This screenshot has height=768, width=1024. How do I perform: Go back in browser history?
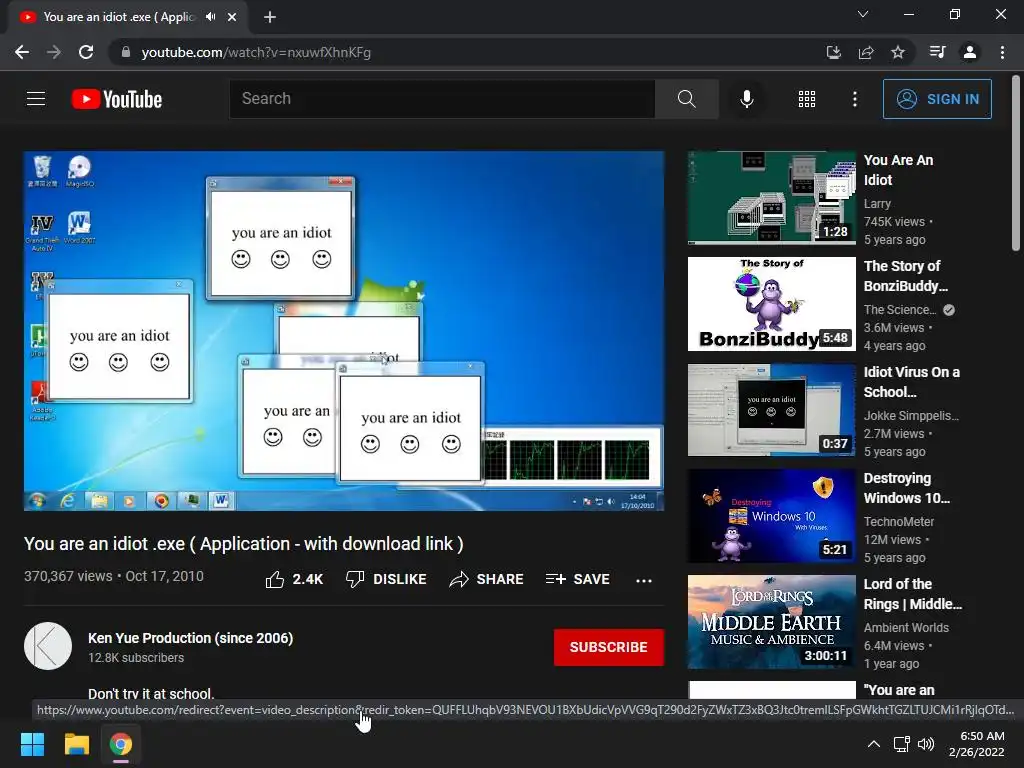coord(22,52)
